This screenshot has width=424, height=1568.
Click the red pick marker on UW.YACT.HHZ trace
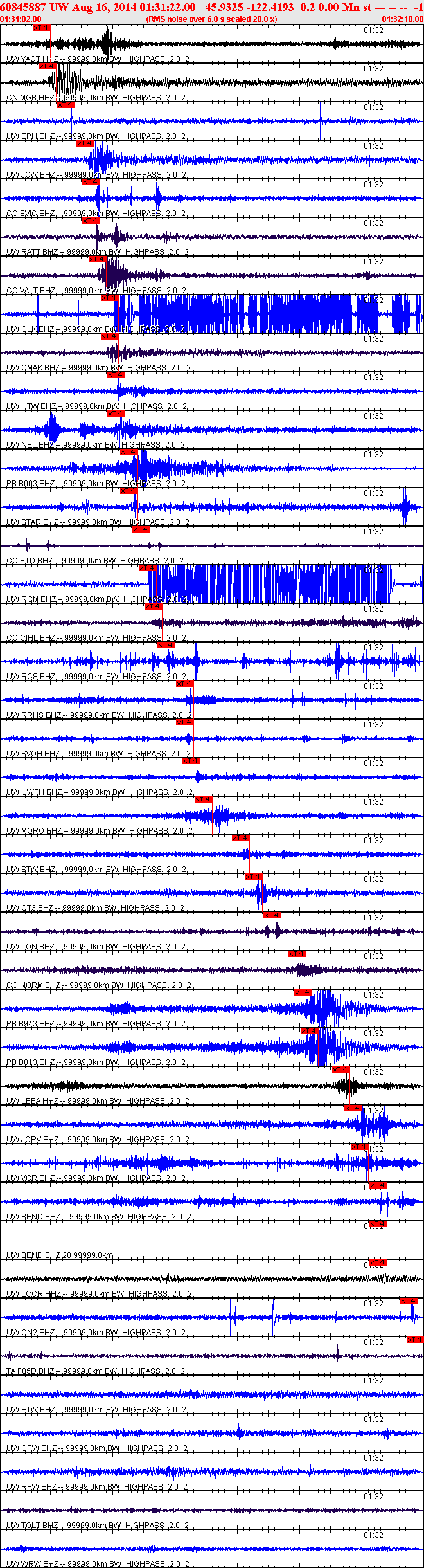[41, 28]
